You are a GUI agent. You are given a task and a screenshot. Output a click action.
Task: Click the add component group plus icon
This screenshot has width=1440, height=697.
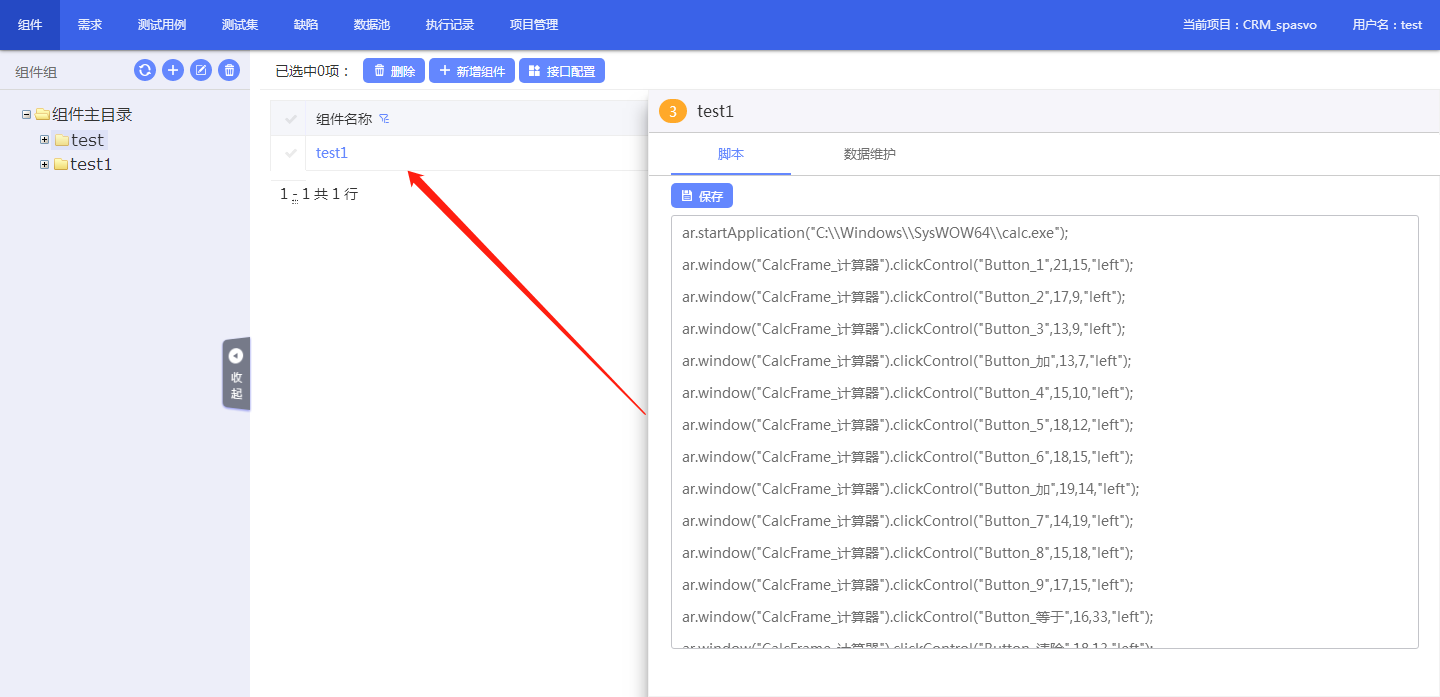click(173, 70)
